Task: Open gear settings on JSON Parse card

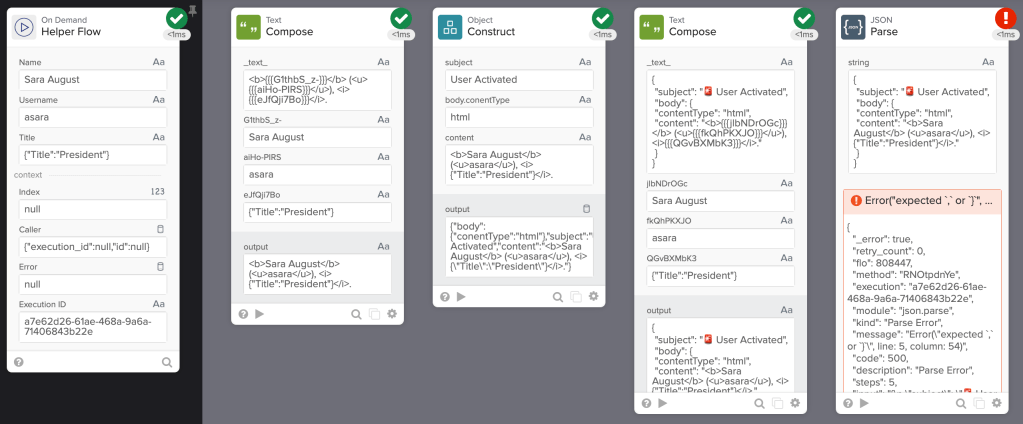Action: coord(997,404)
